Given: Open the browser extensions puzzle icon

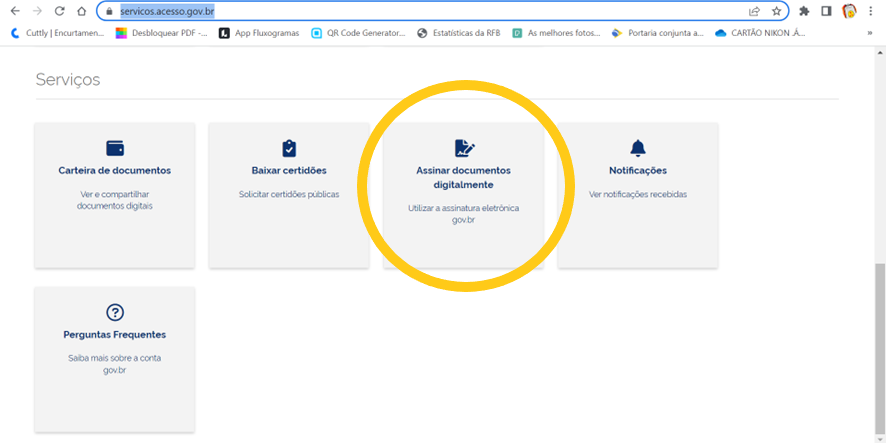Looking at the screenshot, I should 804,11.
